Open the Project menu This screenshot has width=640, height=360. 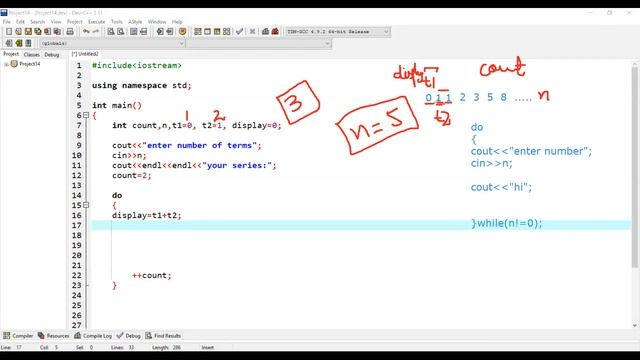pos(75,22)
